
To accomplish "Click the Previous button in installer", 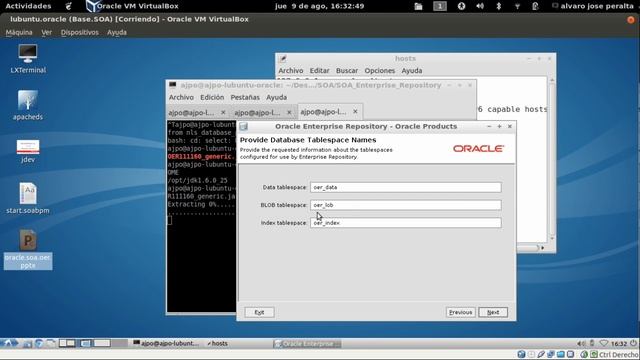I will pos(460,312).
